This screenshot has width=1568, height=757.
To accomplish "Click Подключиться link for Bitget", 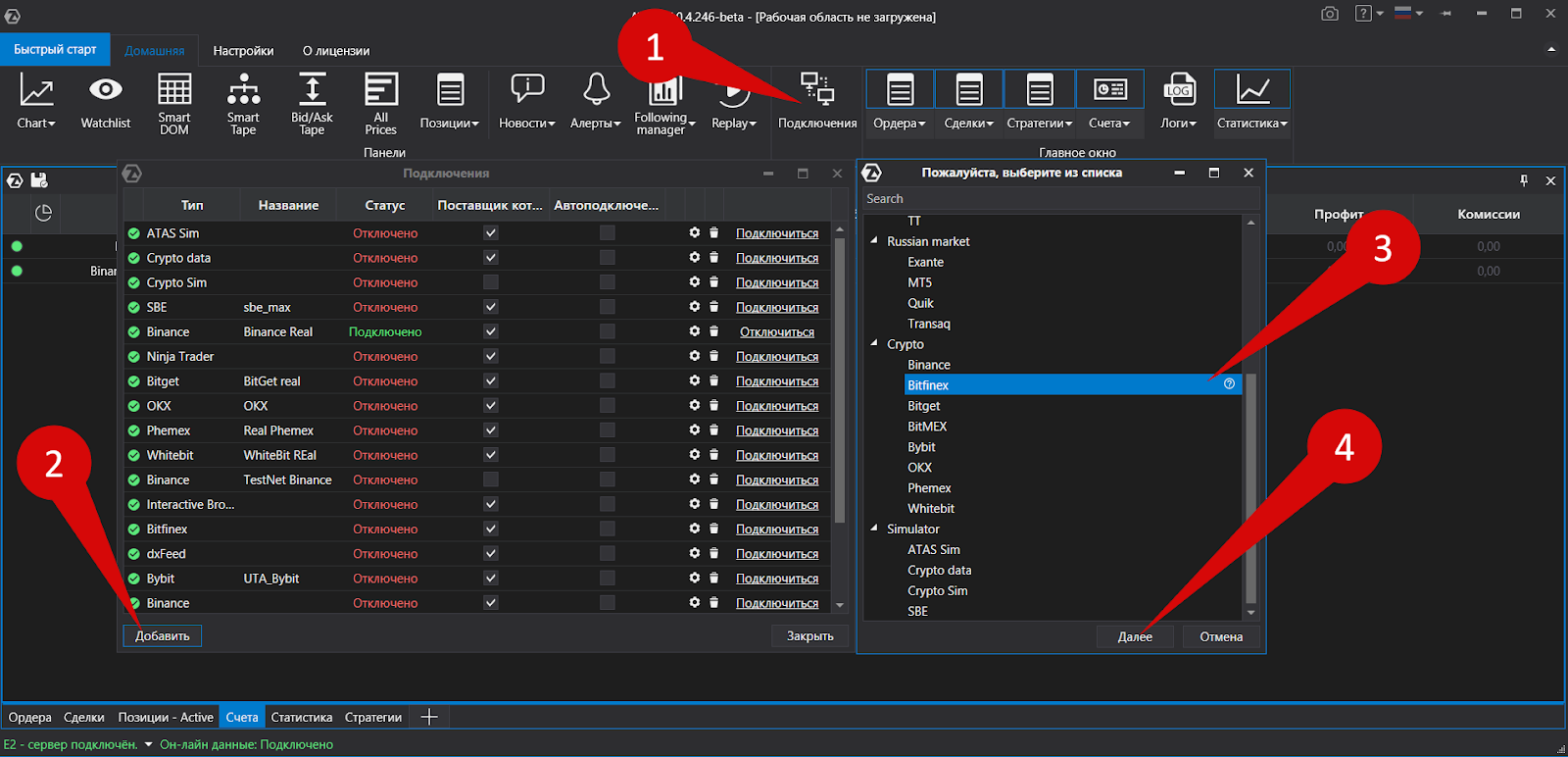I will 777,381.
